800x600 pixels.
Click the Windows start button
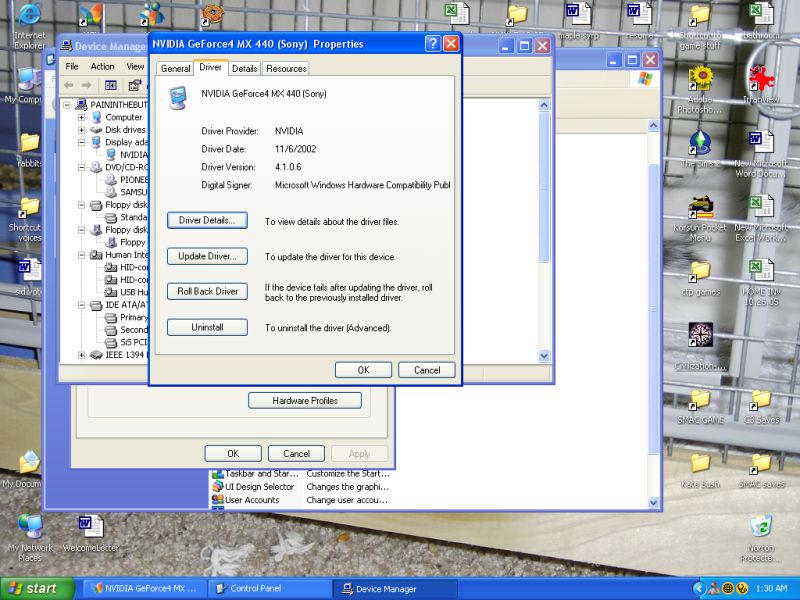(37, 588)
